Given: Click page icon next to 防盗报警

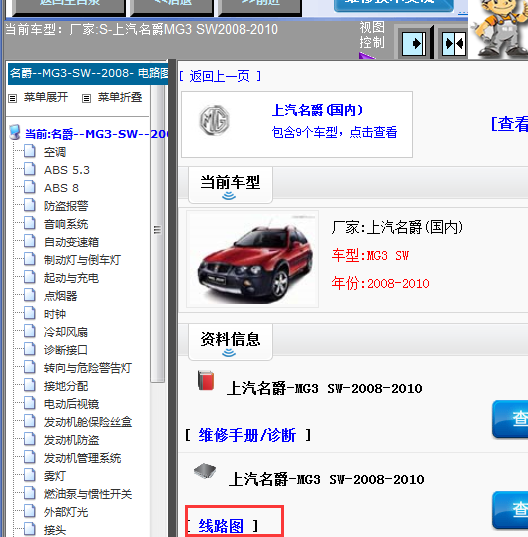Looking at the screenshot, I should [x=30, y=205].
